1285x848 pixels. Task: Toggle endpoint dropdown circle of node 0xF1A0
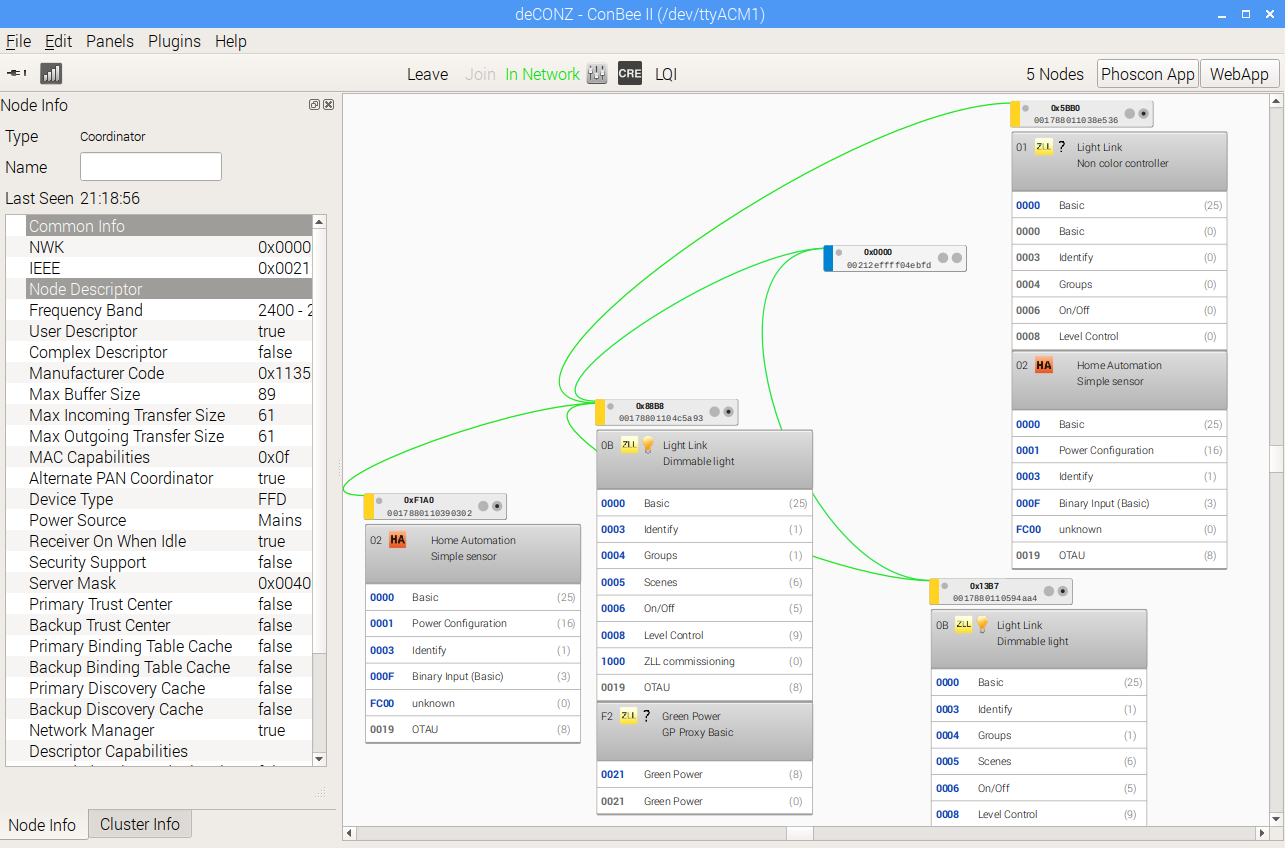click(497, 506)
